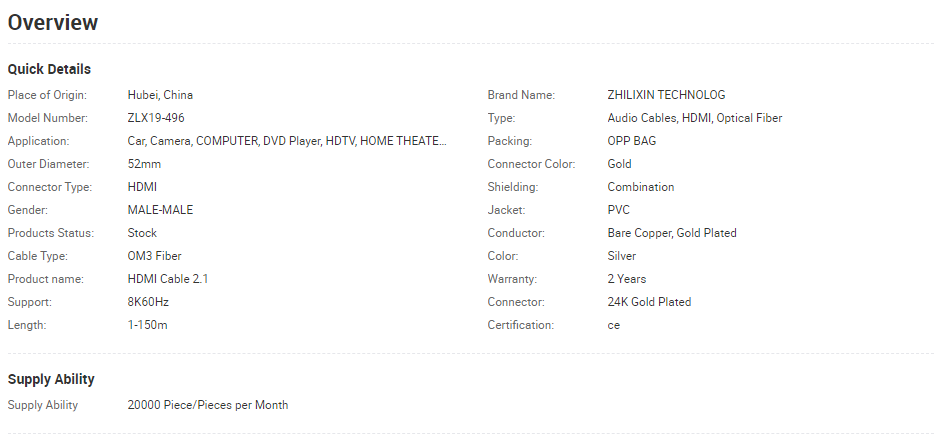This screenshot has width=941, height=442.
Task: Click the 8K60Hz support value
Action: pyautogui.click(x=148, y=302)
